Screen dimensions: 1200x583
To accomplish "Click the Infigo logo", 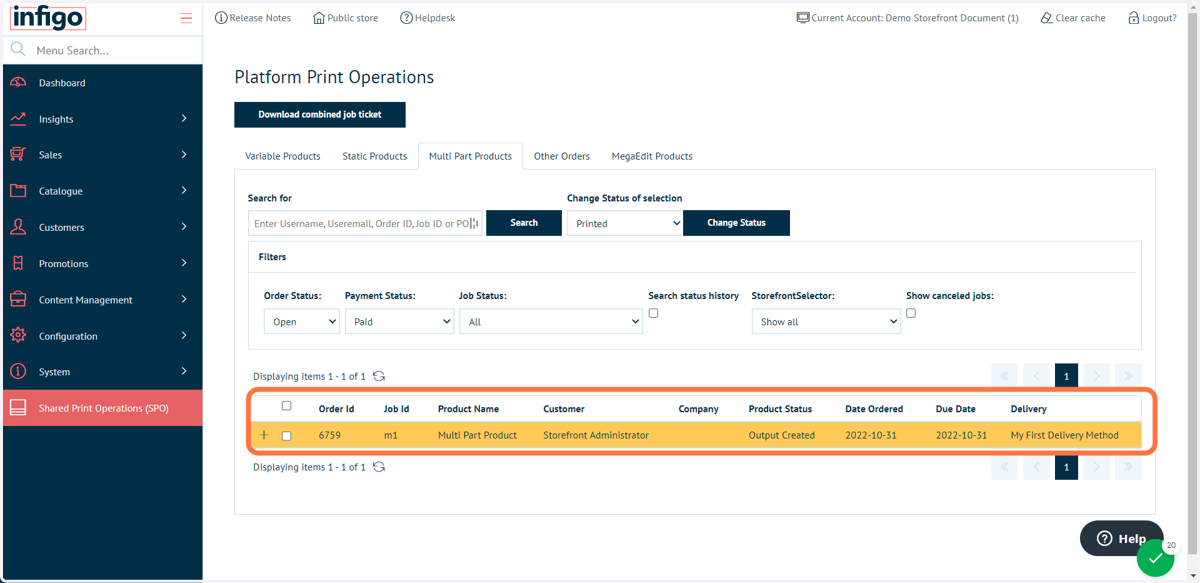I will tap(48, 18).
